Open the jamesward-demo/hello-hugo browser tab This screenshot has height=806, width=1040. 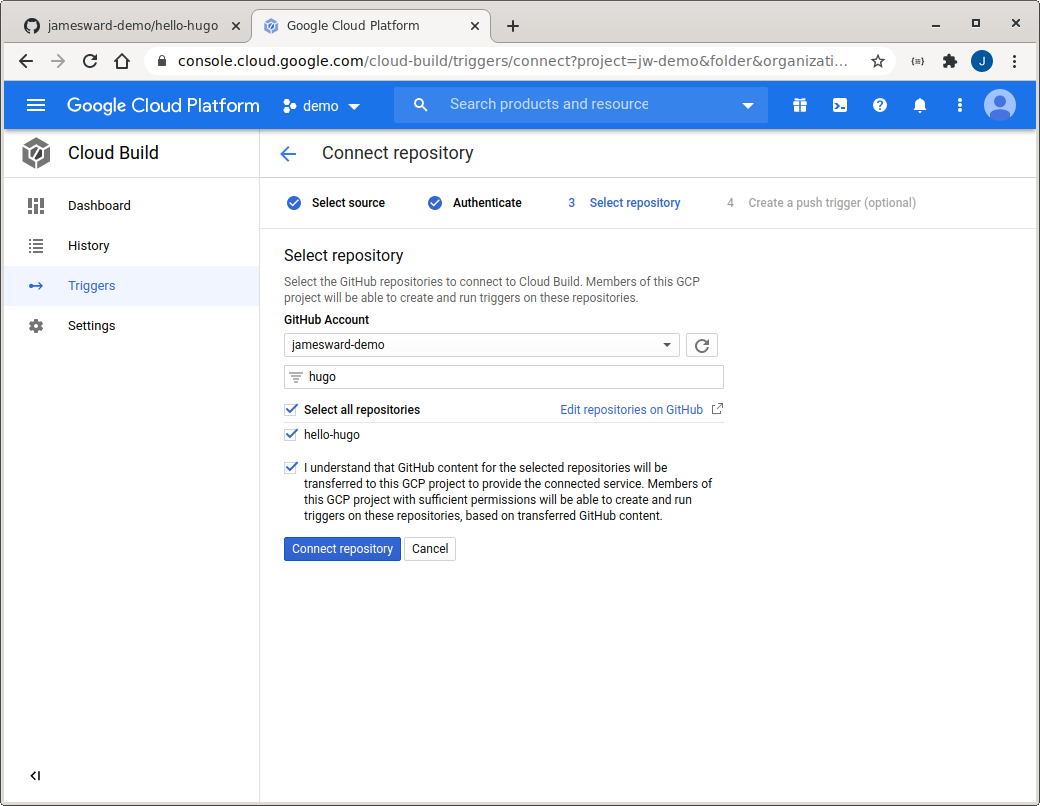click(131, 26)
